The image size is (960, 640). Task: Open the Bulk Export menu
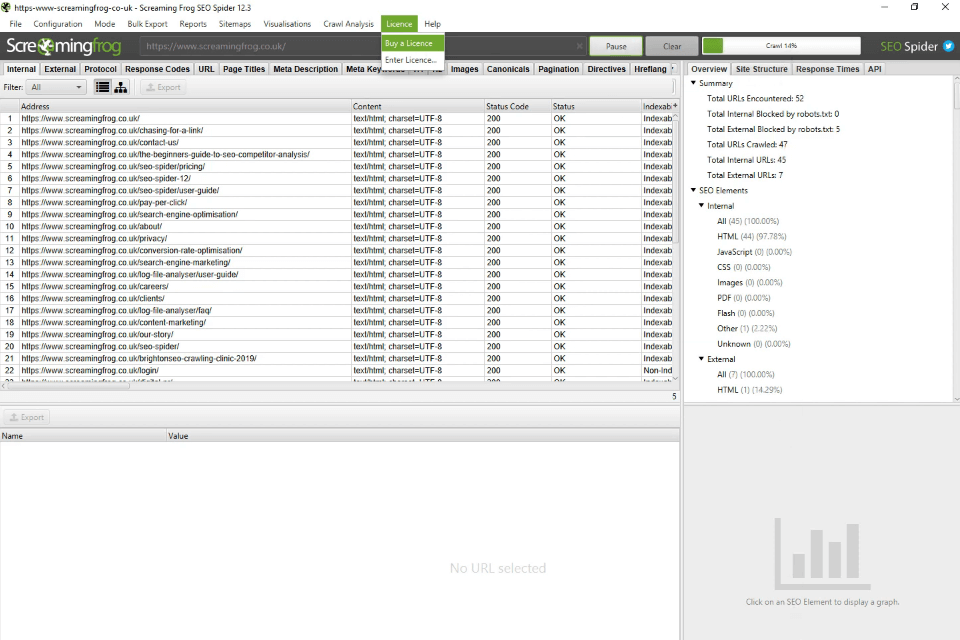click(147, 24)
